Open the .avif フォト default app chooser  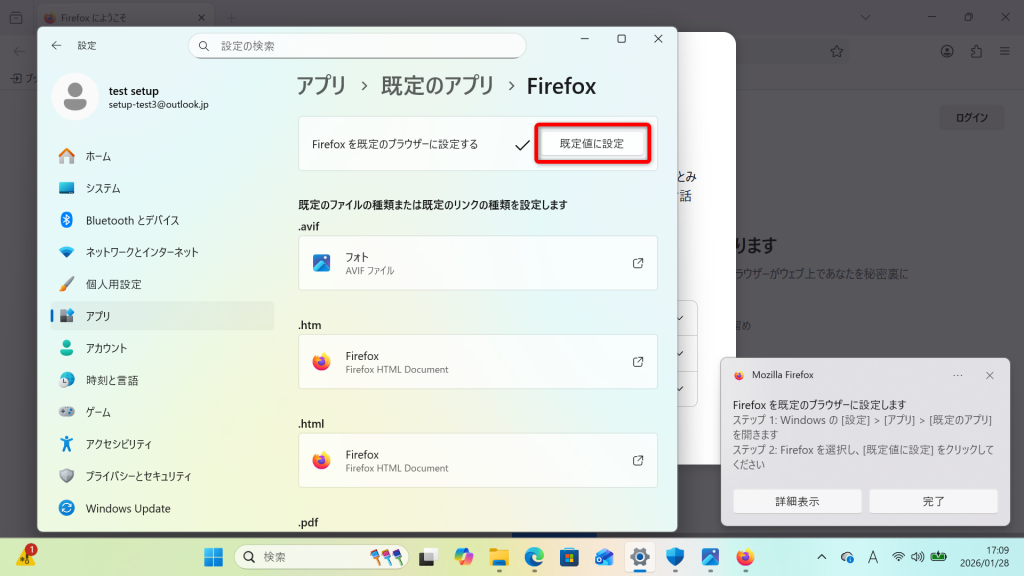click(x=477, y=263)
